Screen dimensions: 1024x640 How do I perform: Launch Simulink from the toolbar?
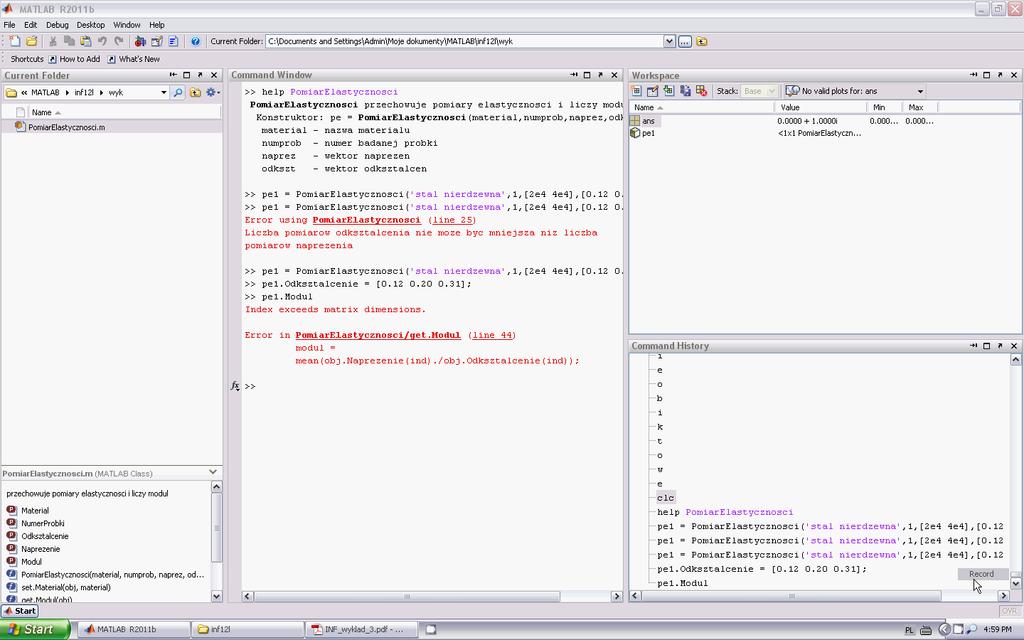[x=140, y=41]
